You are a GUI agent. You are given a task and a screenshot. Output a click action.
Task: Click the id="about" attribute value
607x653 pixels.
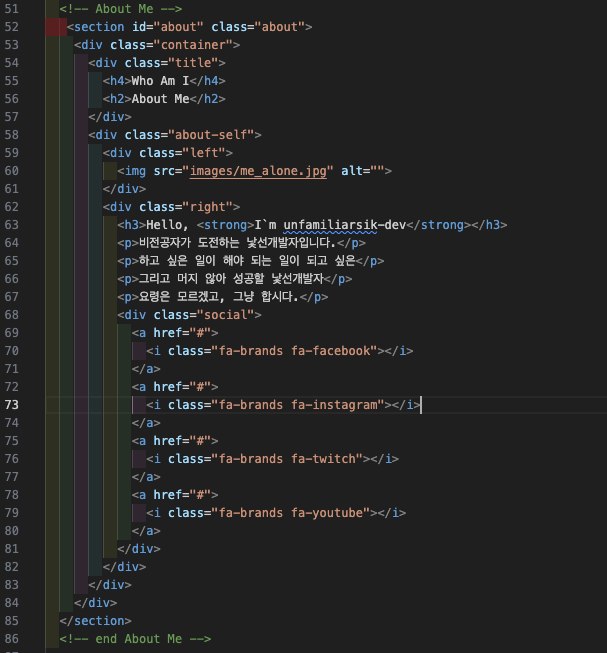[178, 27]
